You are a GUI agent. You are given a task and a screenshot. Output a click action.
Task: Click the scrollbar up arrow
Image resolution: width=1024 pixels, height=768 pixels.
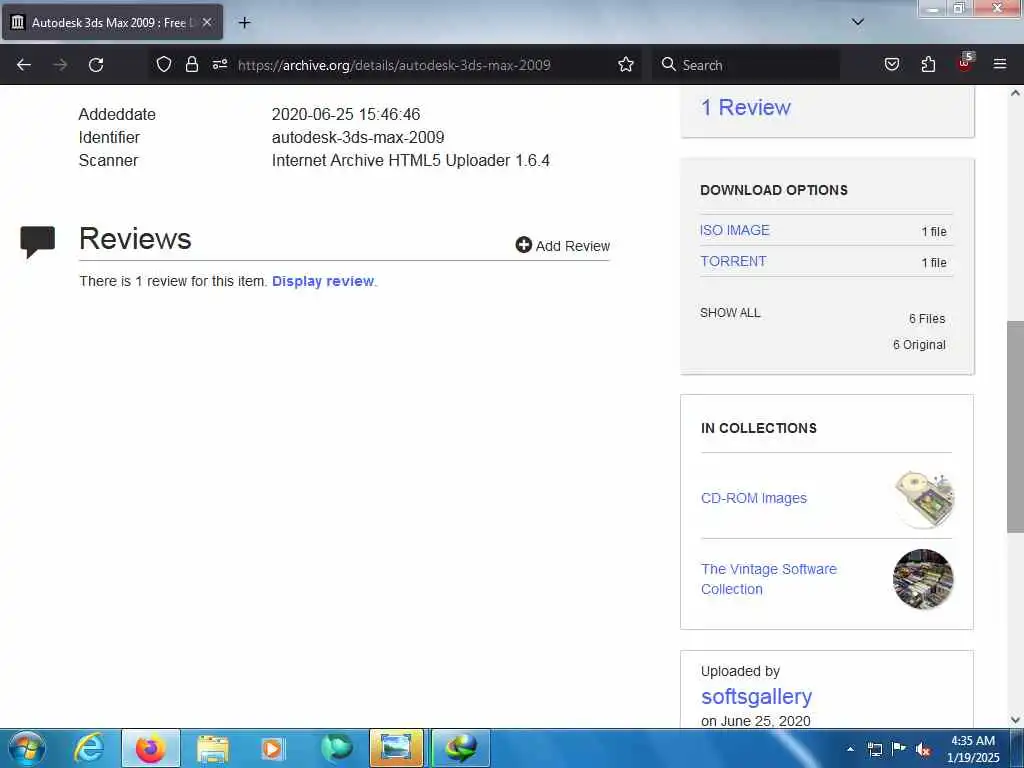click(1015, 93)
